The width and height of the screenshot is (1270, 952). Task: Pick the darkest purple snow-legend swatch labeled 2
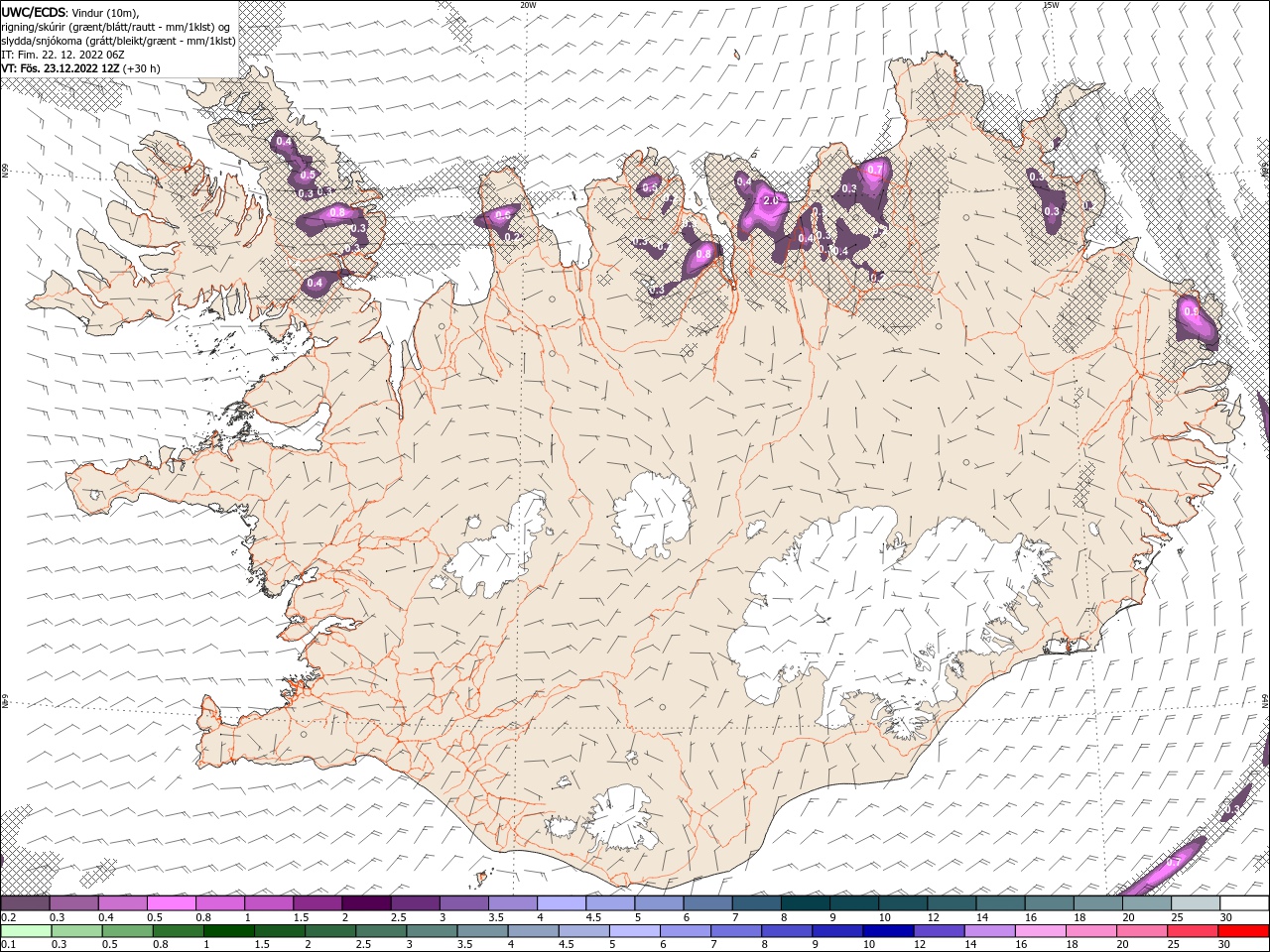point(365,903)
